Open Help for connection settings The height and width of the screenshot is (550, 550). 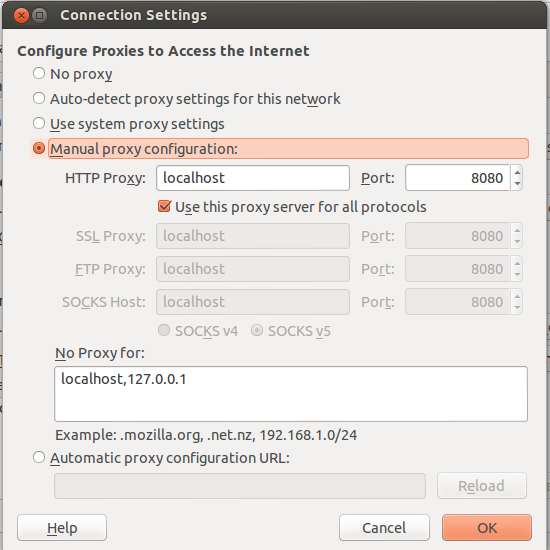tap(62, 528)
